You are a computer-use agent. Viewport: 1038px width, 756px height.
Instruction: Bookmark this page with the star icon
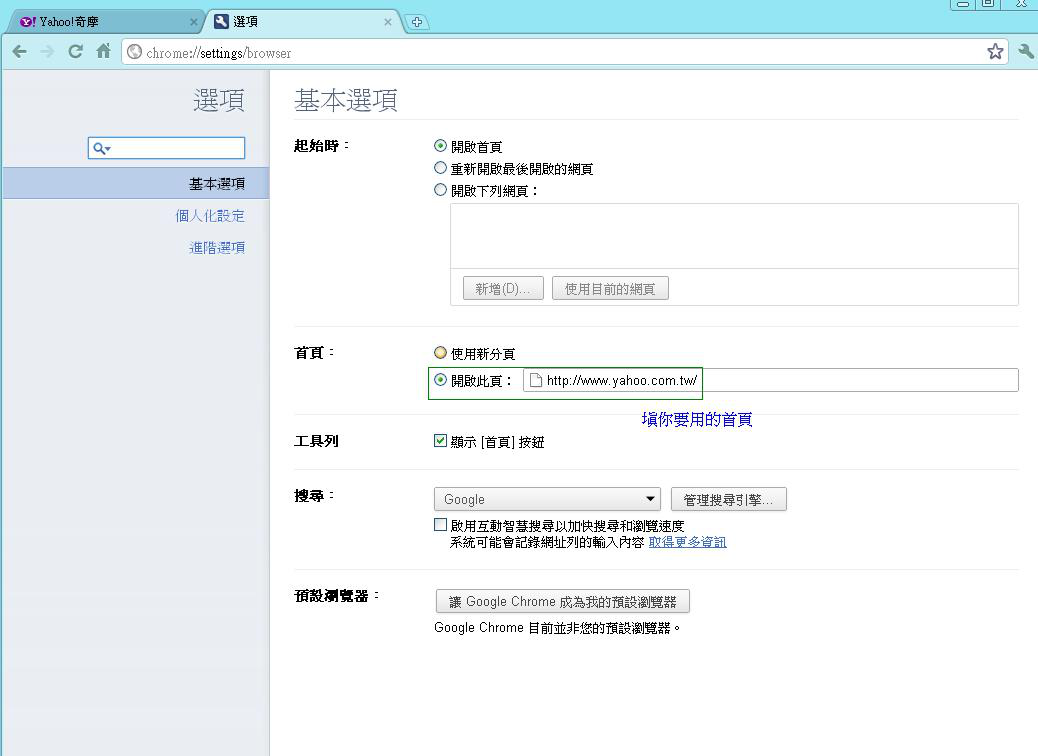[x=995, y=52]
